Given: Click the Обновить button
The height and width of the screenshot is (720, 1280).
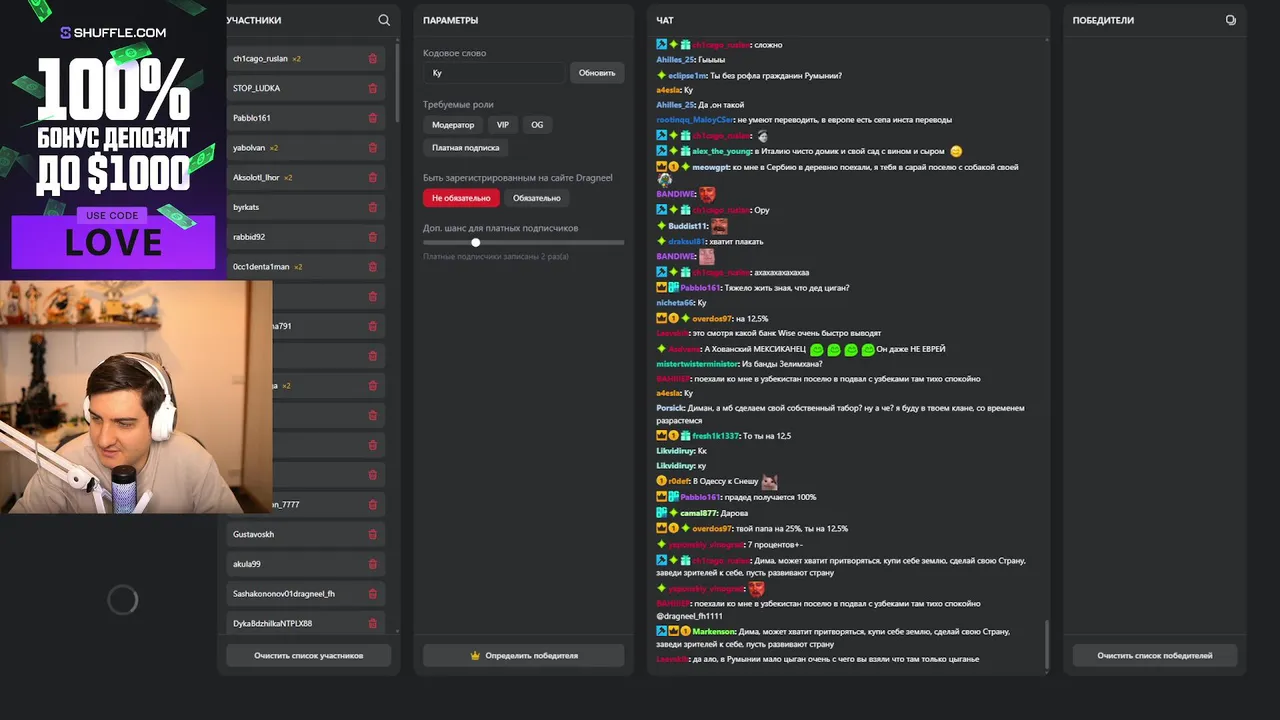Looking at the screenshot, I should (x=597, y=73).
